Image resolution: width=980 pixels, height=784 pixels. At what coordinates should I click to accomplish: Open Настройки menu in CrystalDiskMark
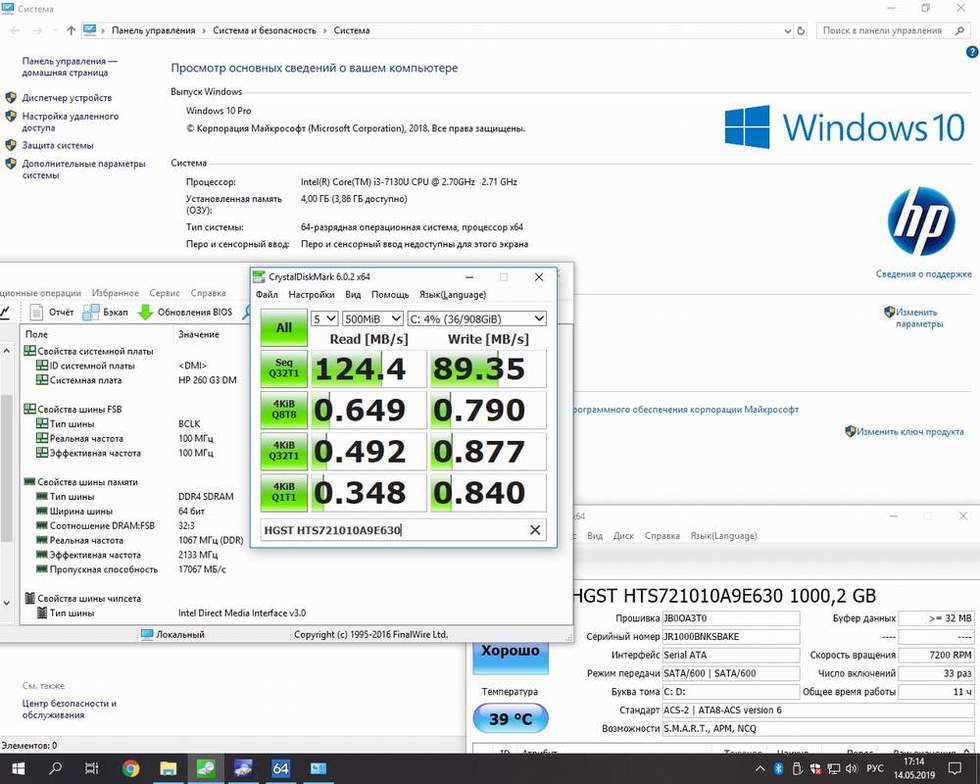click(x=311, y=294)
